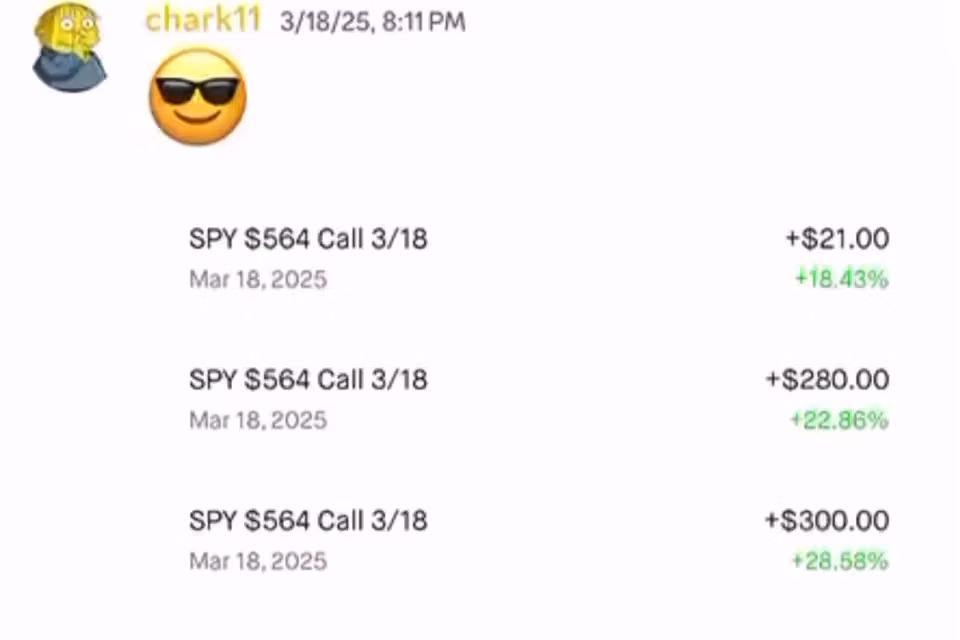Select the Mar 18, 2025 date of the +$300.00 trade

point(258,561)
